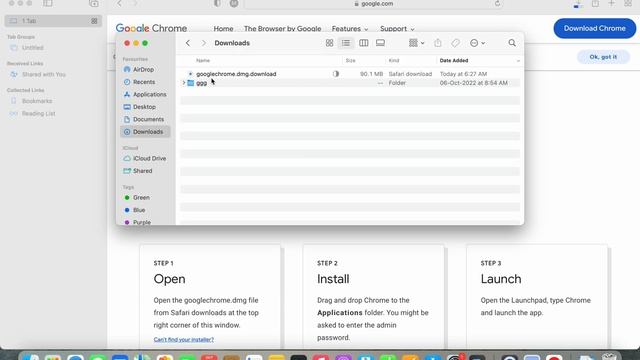Viewport: 640px width, 360px height.
Task: Open the Finder group-by menu
Action: pos(416,43)
